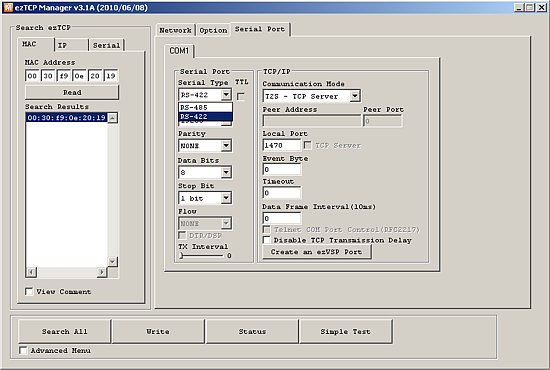The width and height of the screenshot is (550, 370).
Task: Choose RS-422 from the Serial Type list
Action: (x=205, y=116)
